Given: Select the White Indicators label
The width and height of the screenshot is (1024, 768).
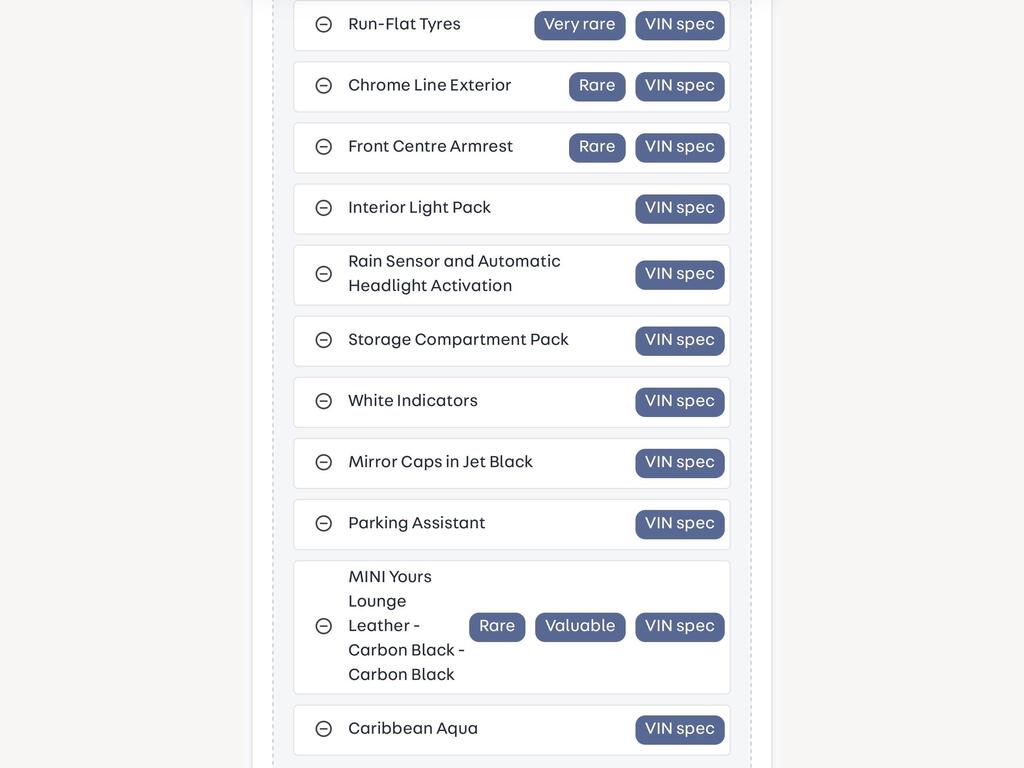Looking at the screenshot, I should [413, 400].
